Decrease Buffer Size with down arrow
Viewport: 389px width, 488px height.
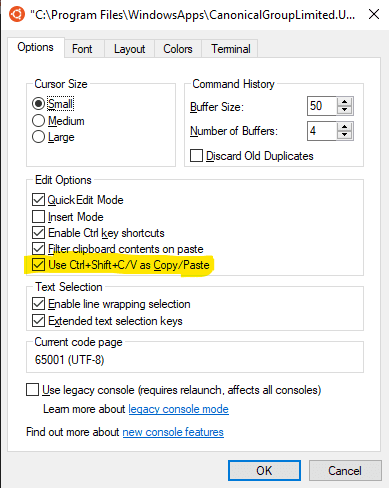click(345, 110)
